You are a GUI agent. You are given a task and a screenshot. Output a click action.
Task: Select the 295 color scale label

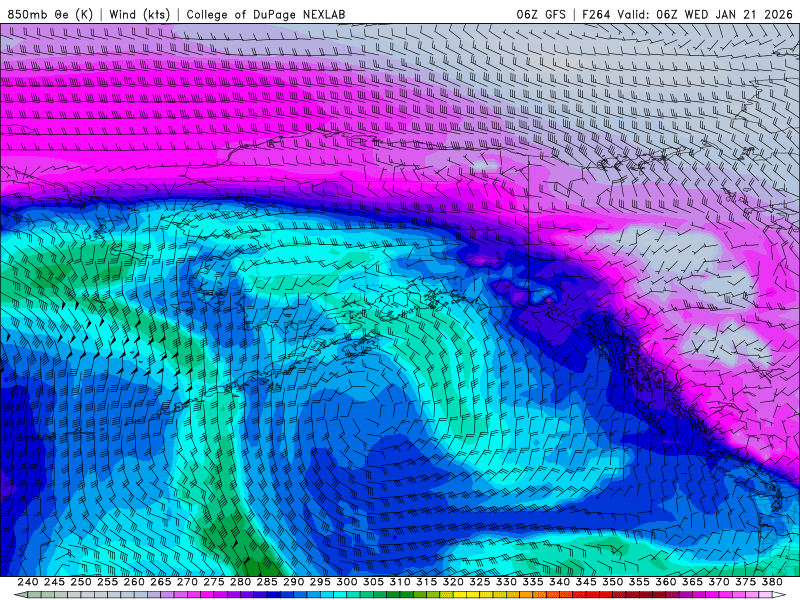pyautogui.click(x=320, y=582)
